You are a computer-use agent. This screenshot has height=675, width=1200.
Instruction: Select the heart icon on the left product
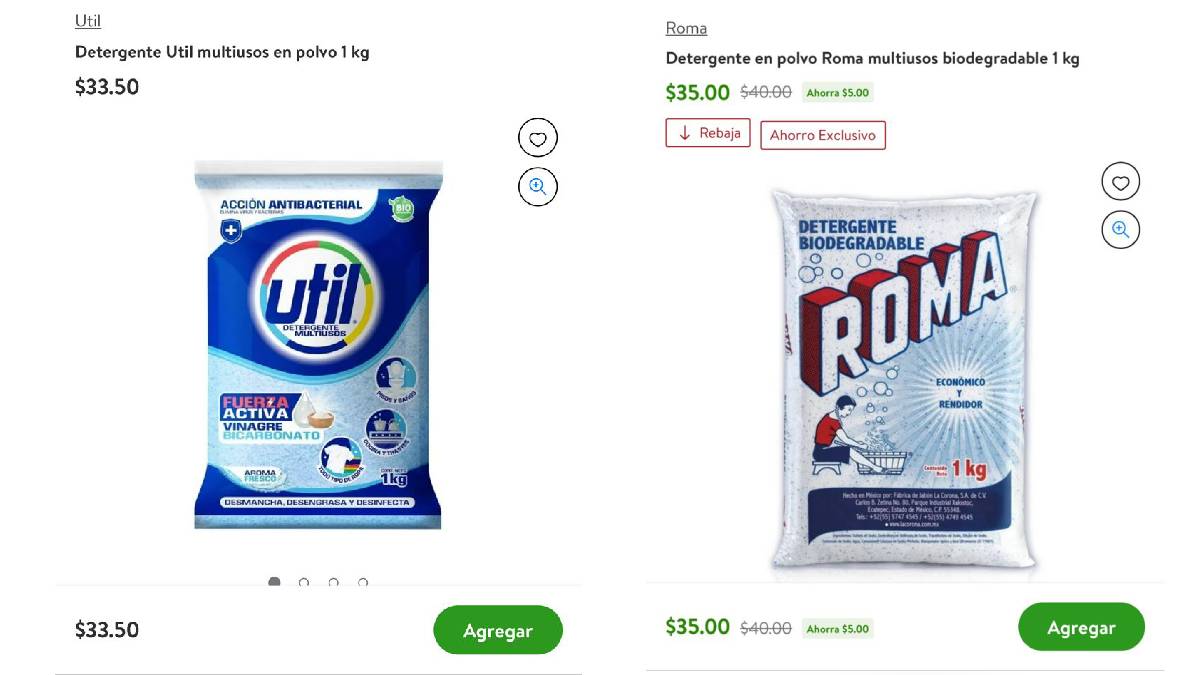tap(537, 137)
